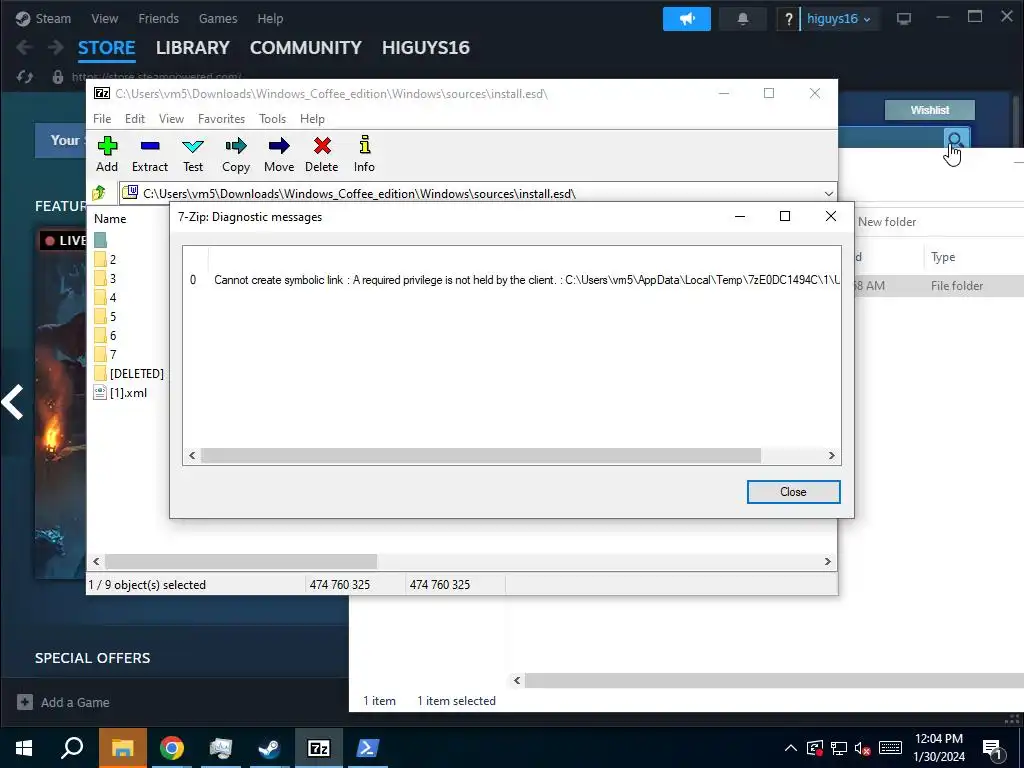Screen dimensions: 1024x768
Task: Run the Test tool in 7-Zip
Action: click(x=193, y=154)
